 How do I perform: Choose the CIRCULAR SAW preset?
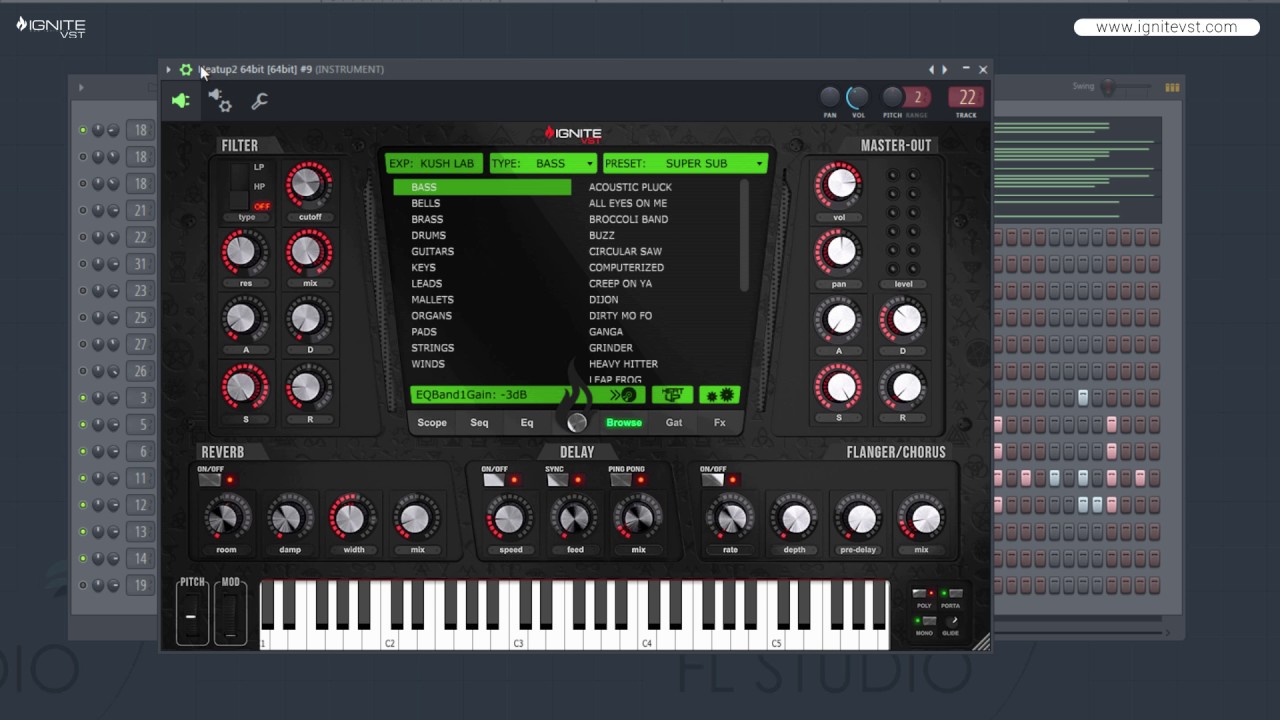(625, 251)
